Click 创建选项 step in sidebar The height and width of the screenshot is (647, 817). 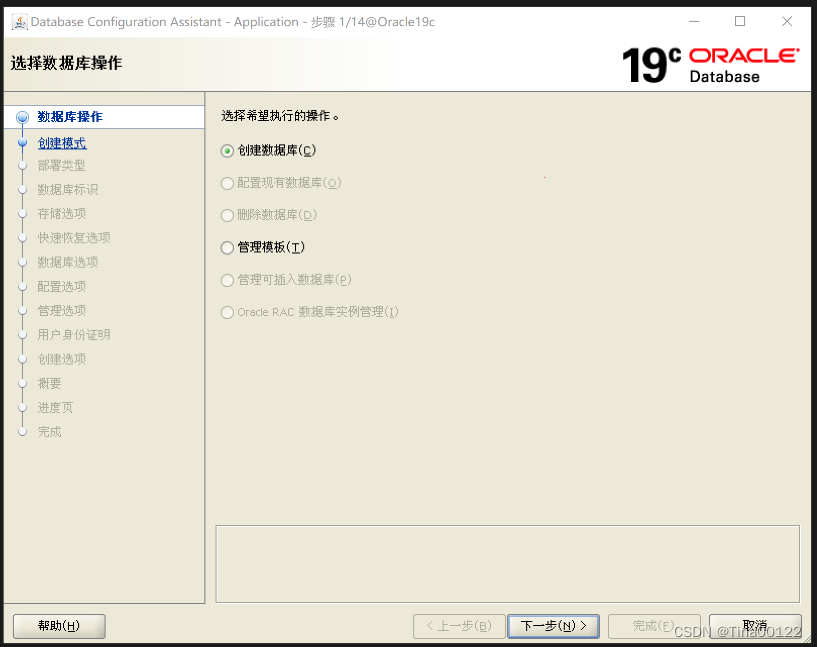click(x=61, y=359)
